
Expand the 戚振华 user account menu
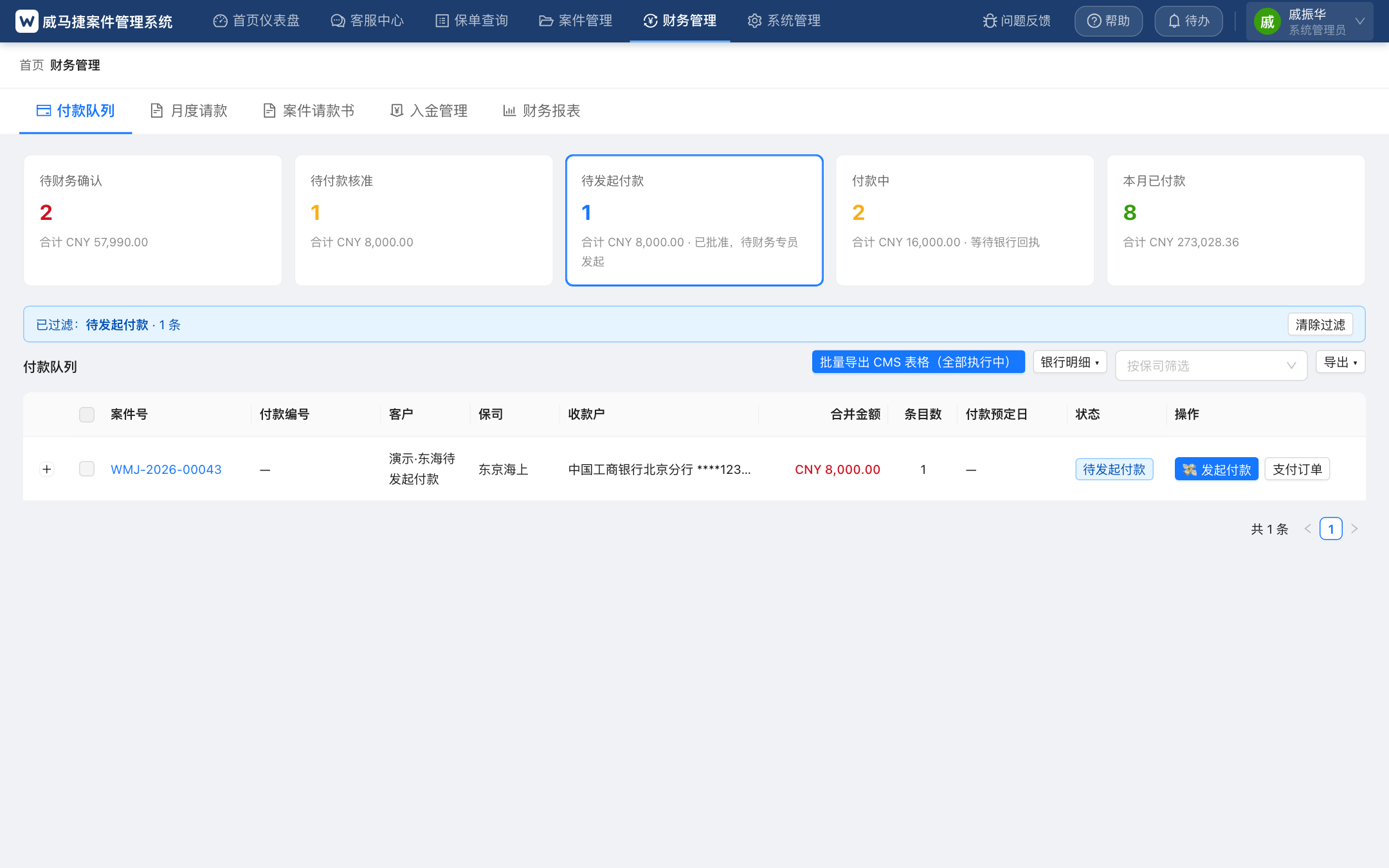1310,21
